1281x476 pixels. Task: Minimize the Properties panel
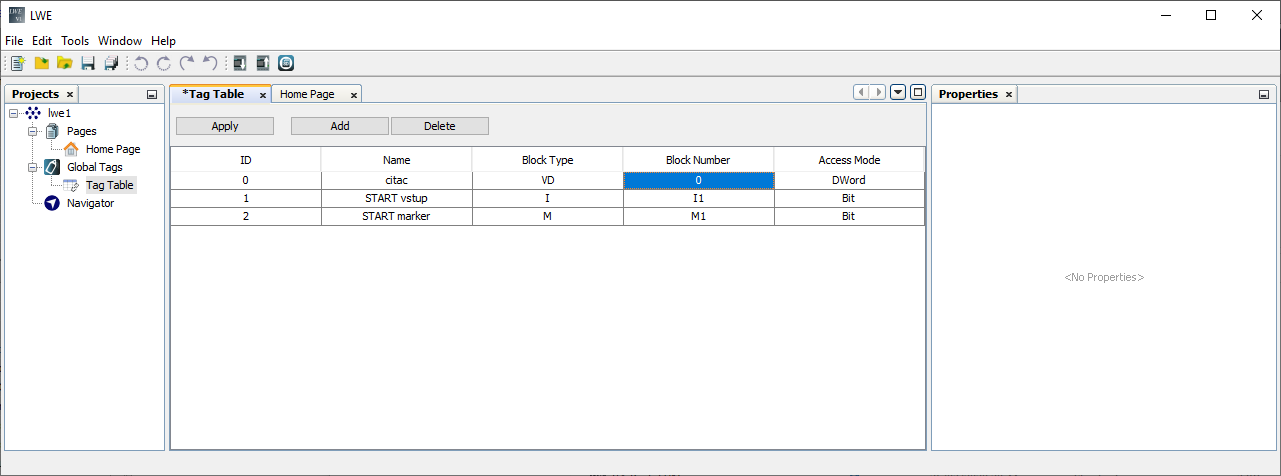pos(1264,95)
